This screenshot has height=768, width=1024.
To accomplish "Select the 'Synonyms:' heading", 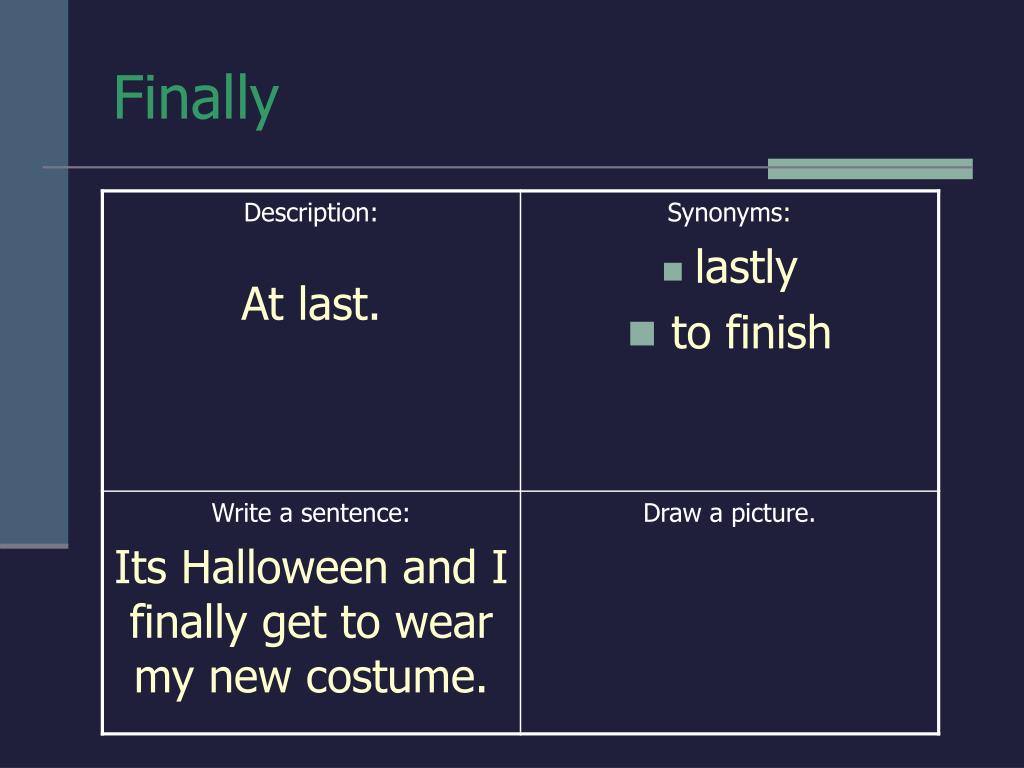I will [x=729, y=213].
